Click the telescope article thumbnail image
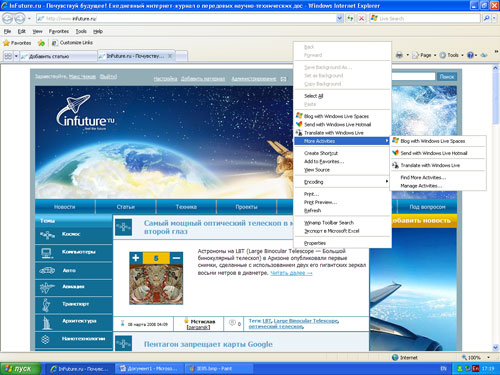500x375 pixels. pyautogui.click(x=156, y=284)
